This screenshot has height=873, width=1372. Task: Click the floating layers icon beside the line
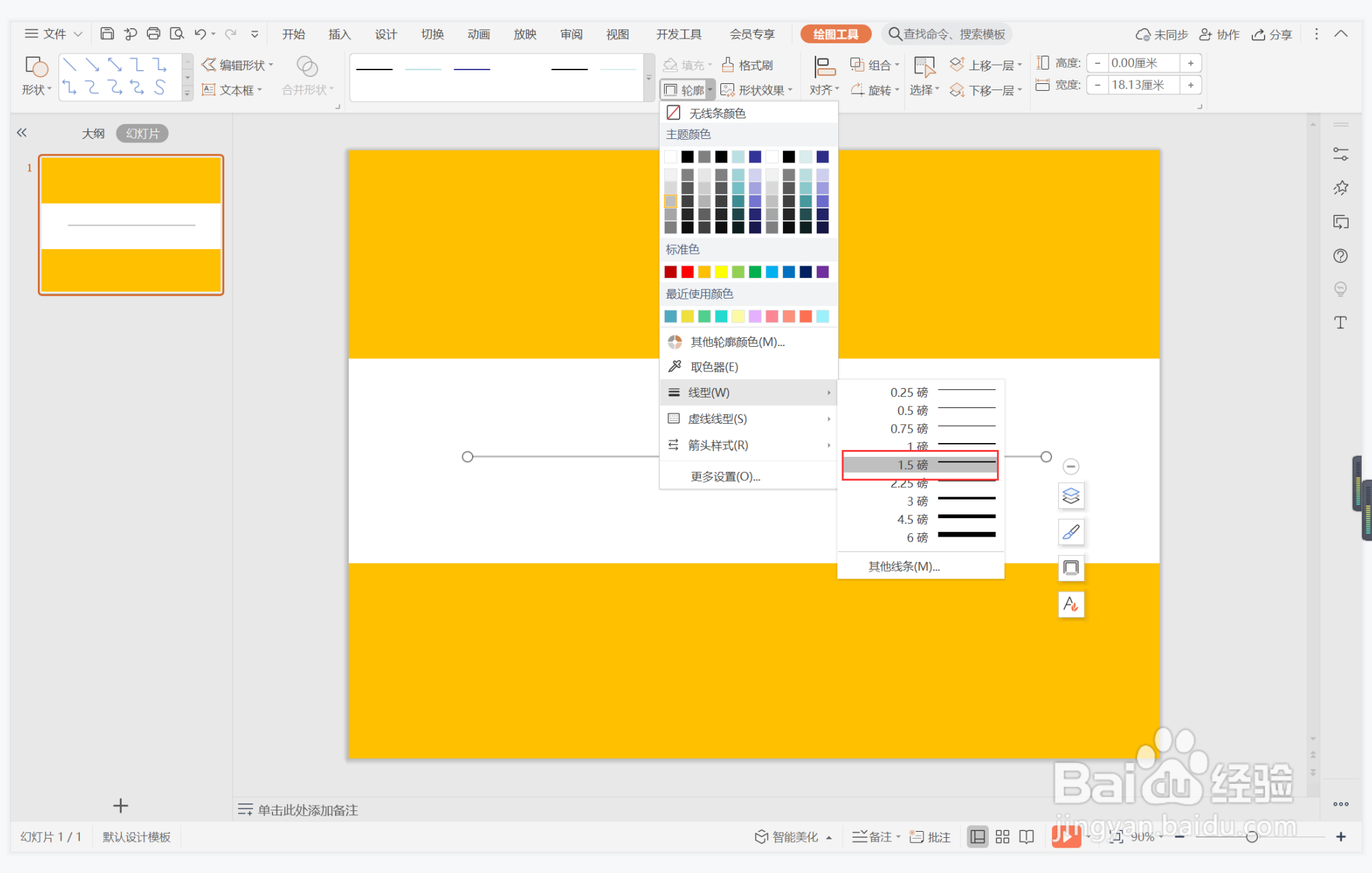tap(1071, 496)
